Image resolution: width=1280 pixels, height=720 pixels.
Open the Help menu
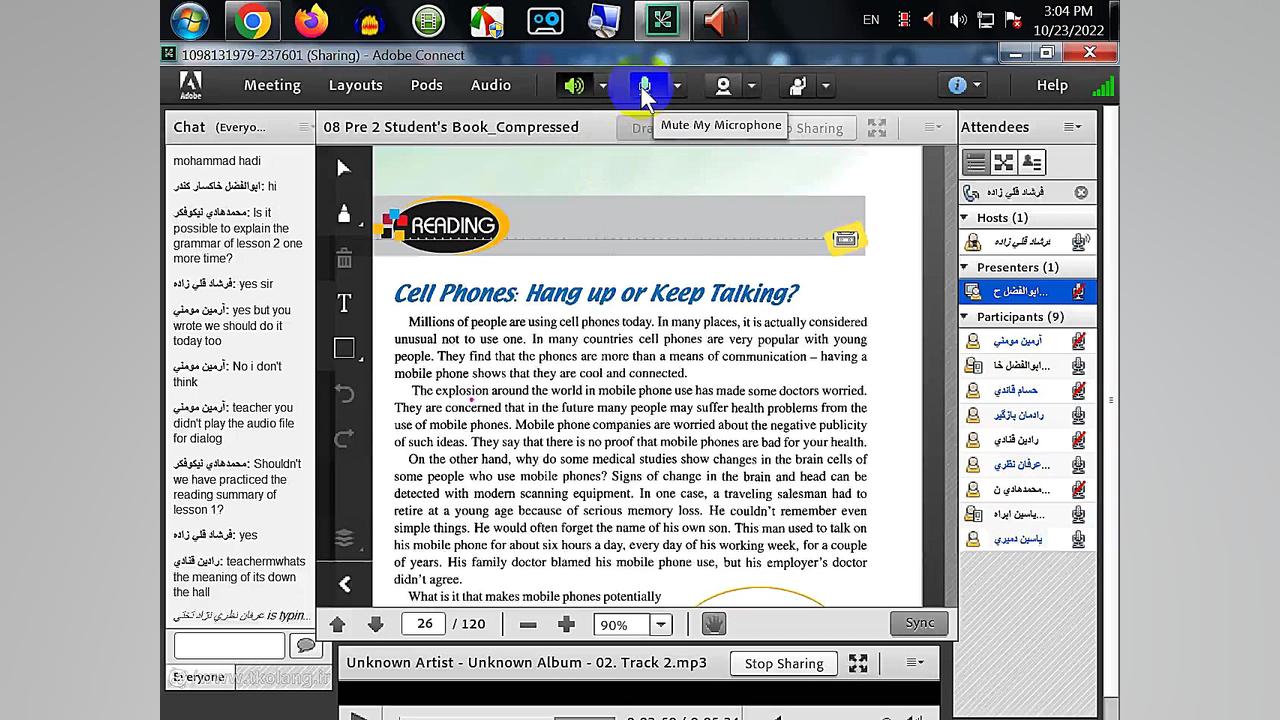click(x=1052, y=85)
